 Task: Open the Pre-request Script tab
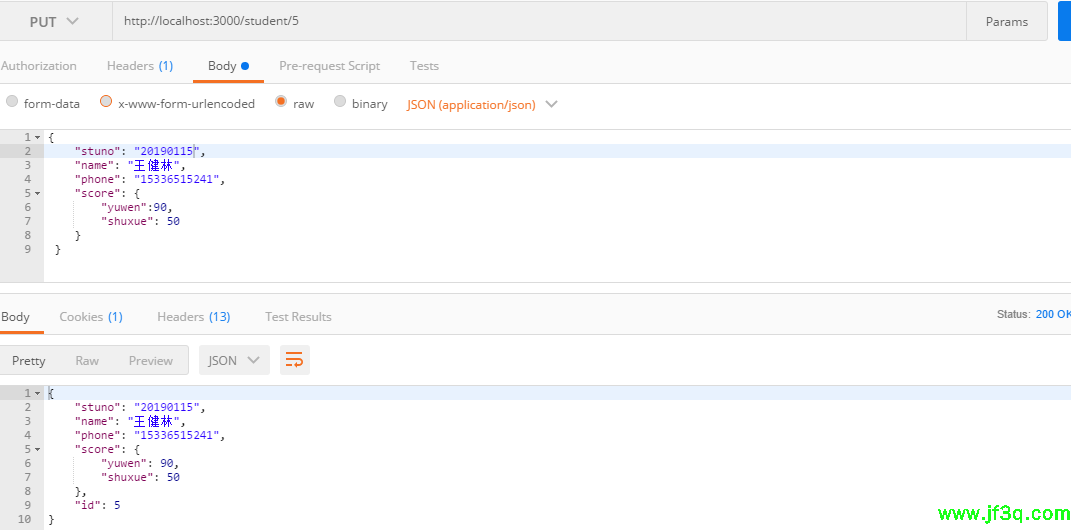point(329,66)
